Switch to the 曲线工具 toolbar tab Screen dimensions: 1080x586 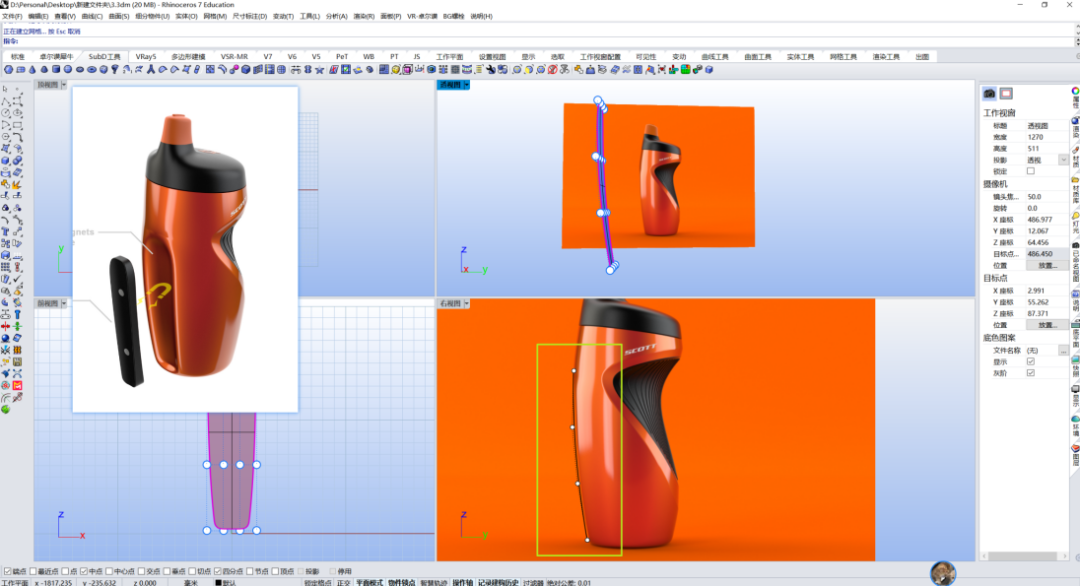715,56
